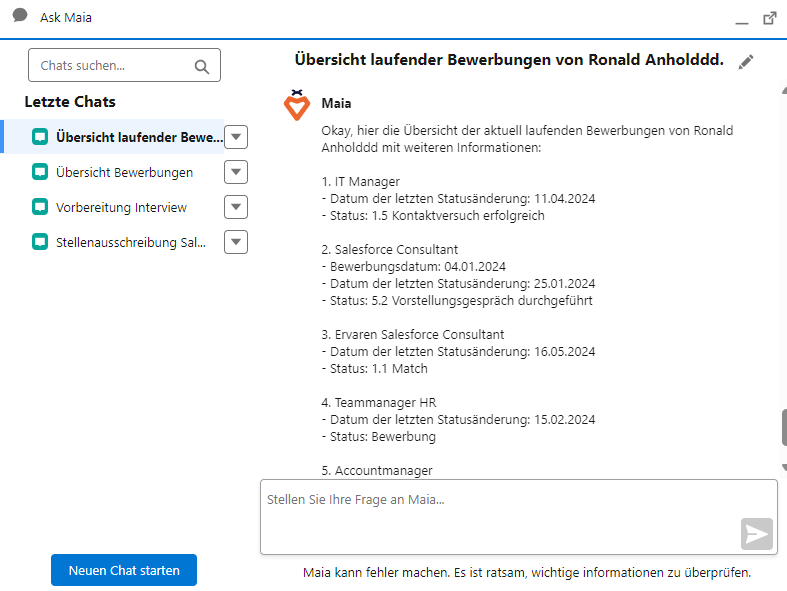Click the pop-out window icon
Screen dimensions: 787x591
(769, 18)
